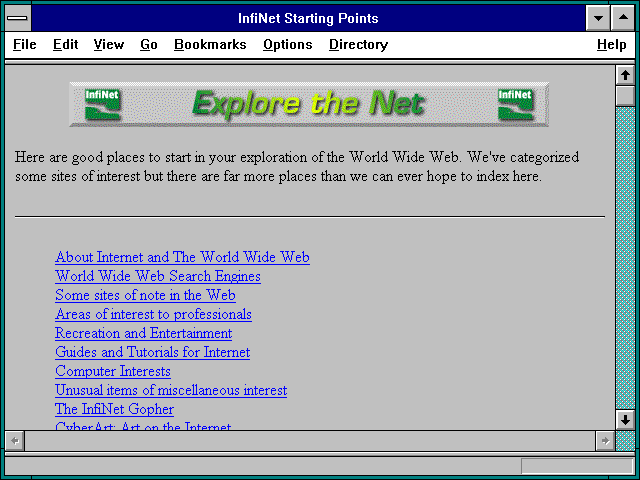Open Areas of interest to professionals link

[153, 314]
